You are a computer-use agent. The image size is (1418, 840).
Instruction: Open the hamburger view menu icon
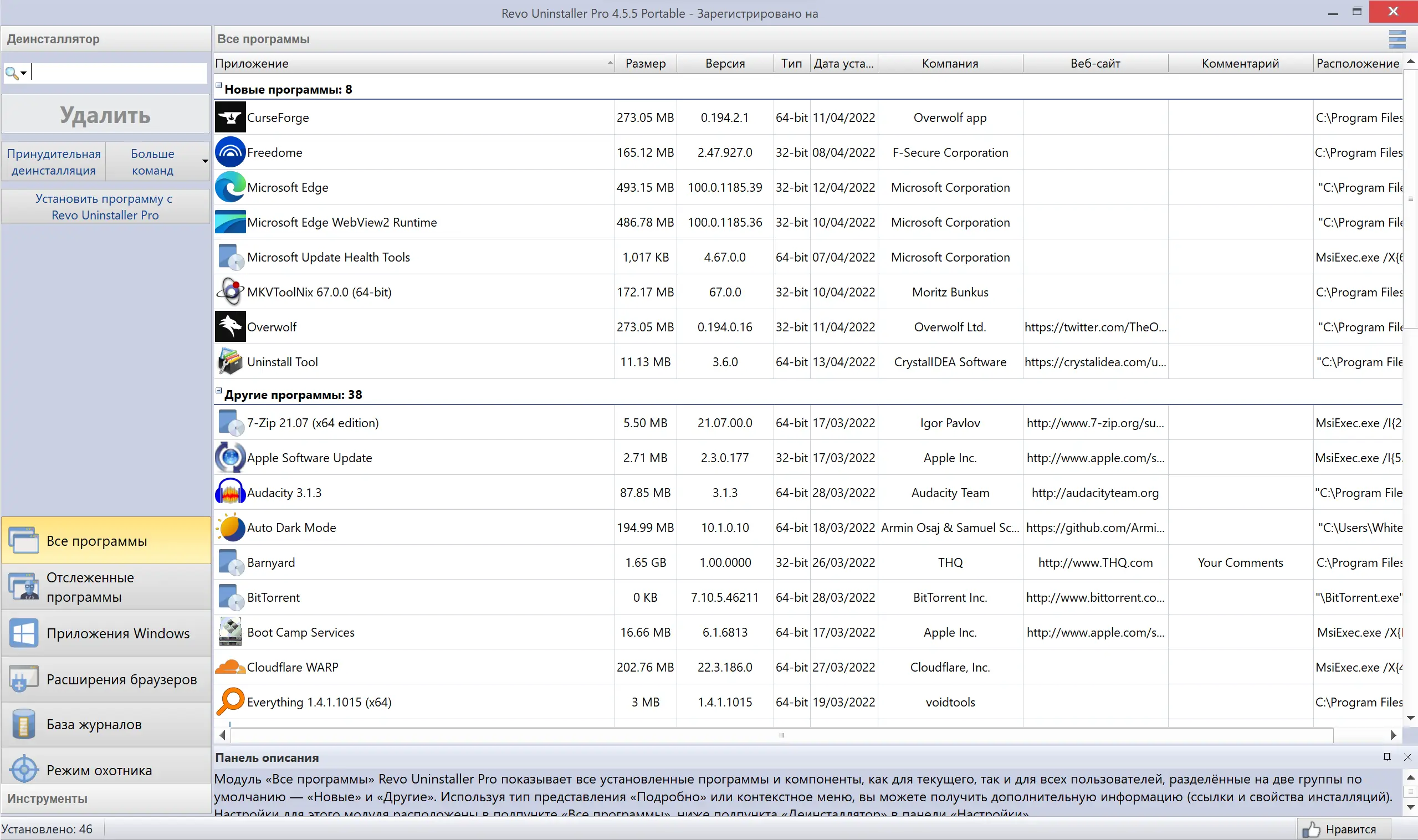tap(1396, 39)
